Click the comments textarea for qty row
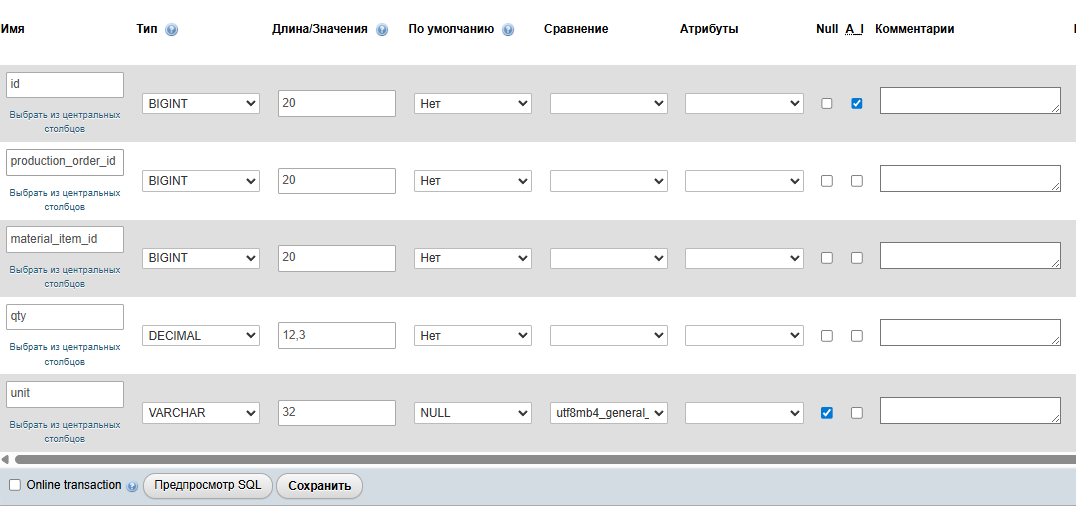 969,333
